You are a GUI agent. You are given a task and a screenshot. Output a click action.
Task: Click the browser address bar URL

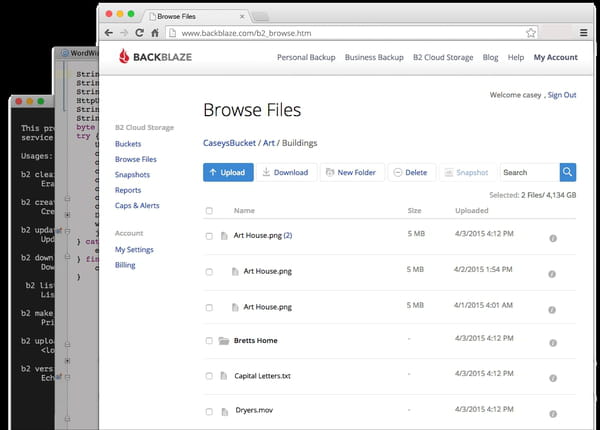pyautogui.click(x=246, y=33)
